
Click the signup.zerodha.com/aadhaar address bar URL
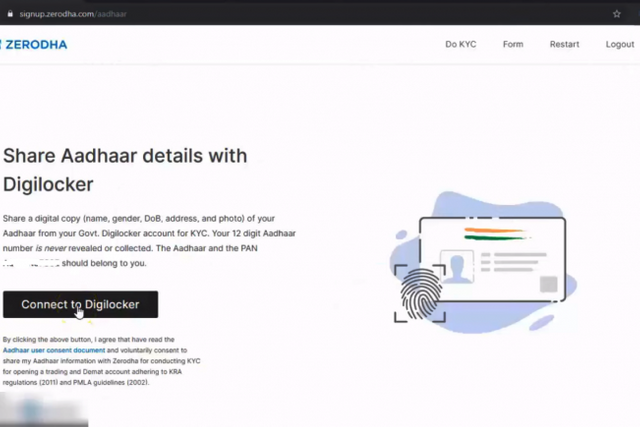pyautogui.click(x=73, y=14)
